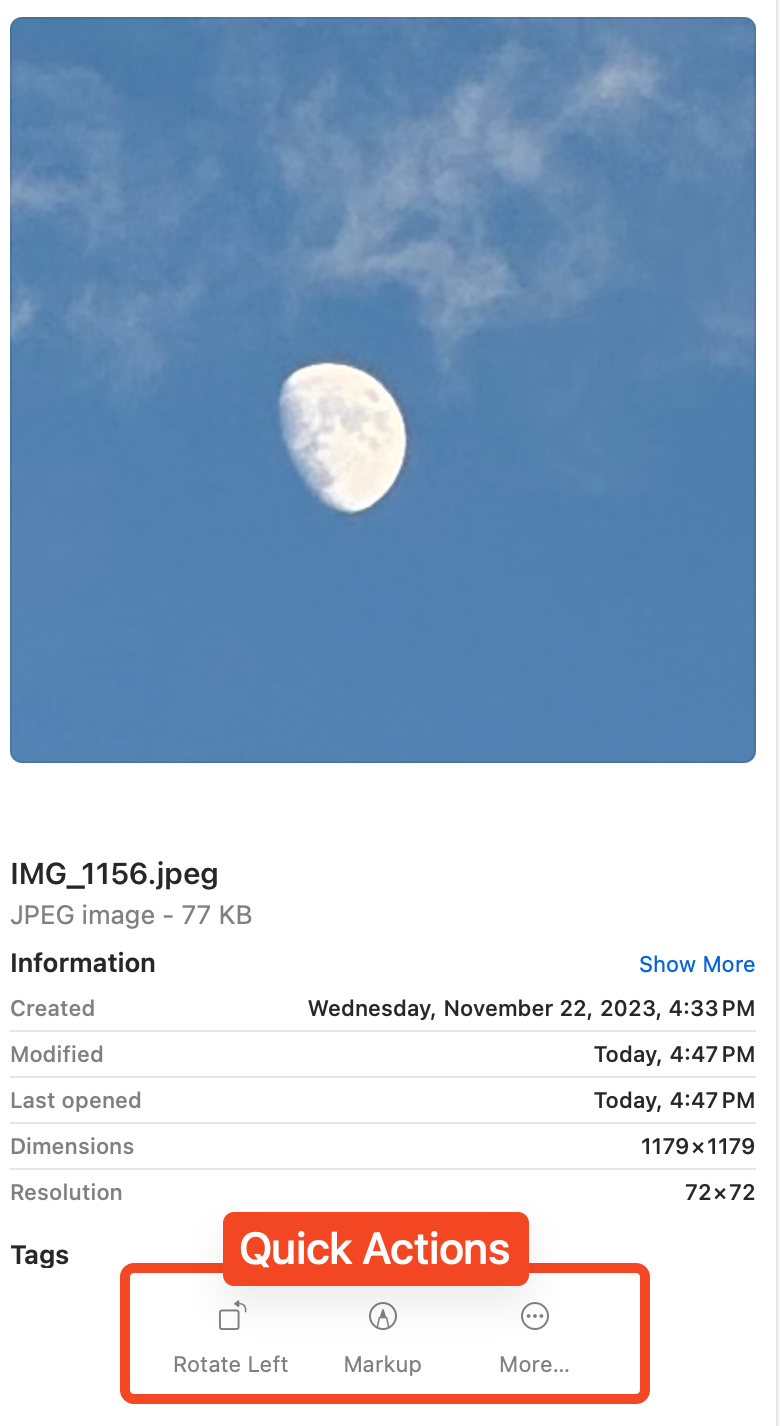Expand details with Show More
Viewport: 780px width, 1426px height.
tap(697, 964)
